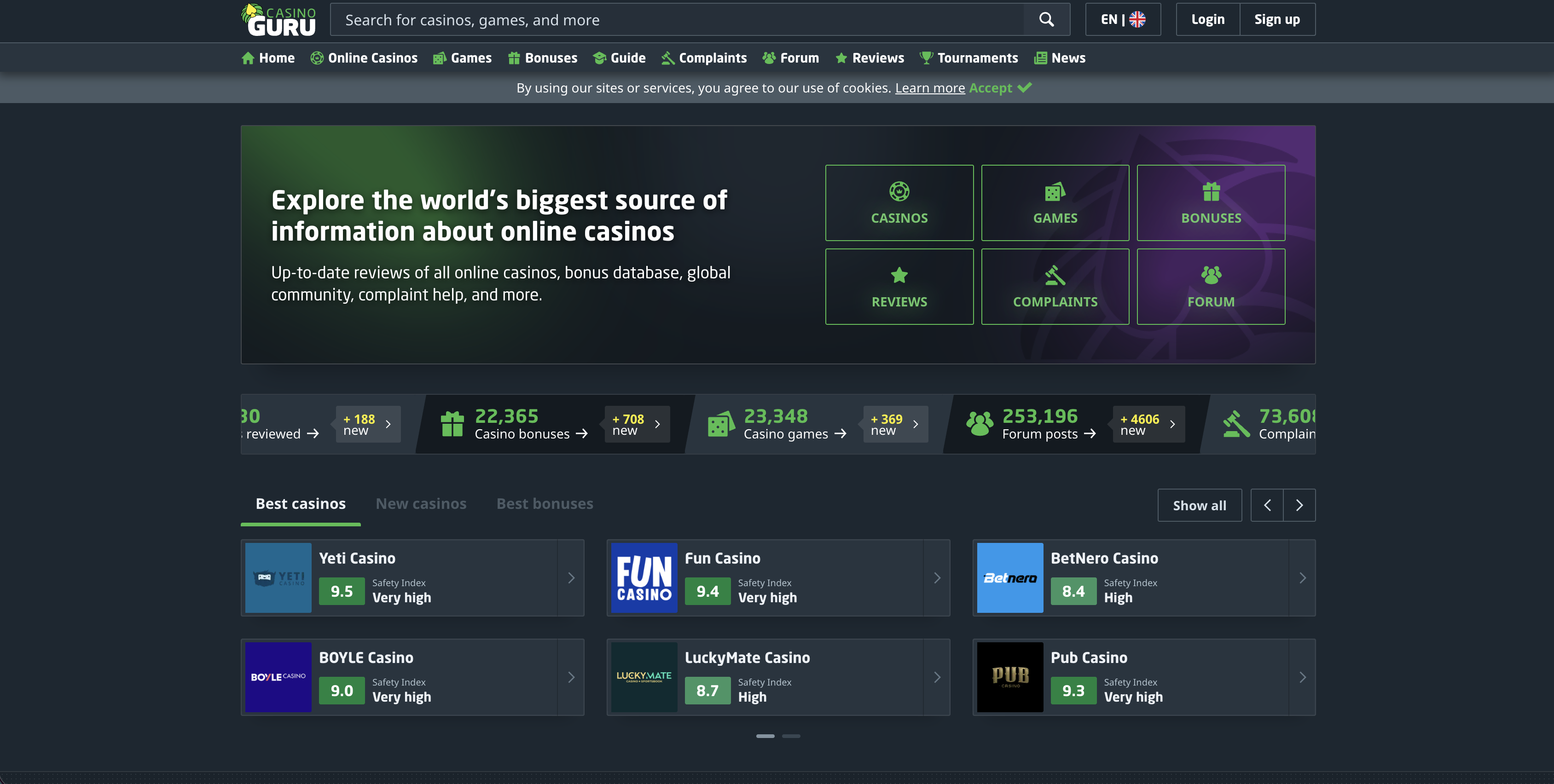This screenshot has width=1554, height=784.
Task: Click the Show all button
Action: pyautogui.click(x=1199, y=505)
